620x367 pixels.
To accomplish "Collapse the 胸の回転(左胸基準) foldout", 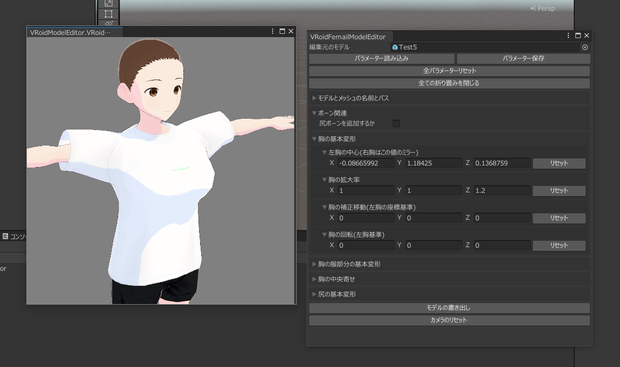I will [324, 235].
